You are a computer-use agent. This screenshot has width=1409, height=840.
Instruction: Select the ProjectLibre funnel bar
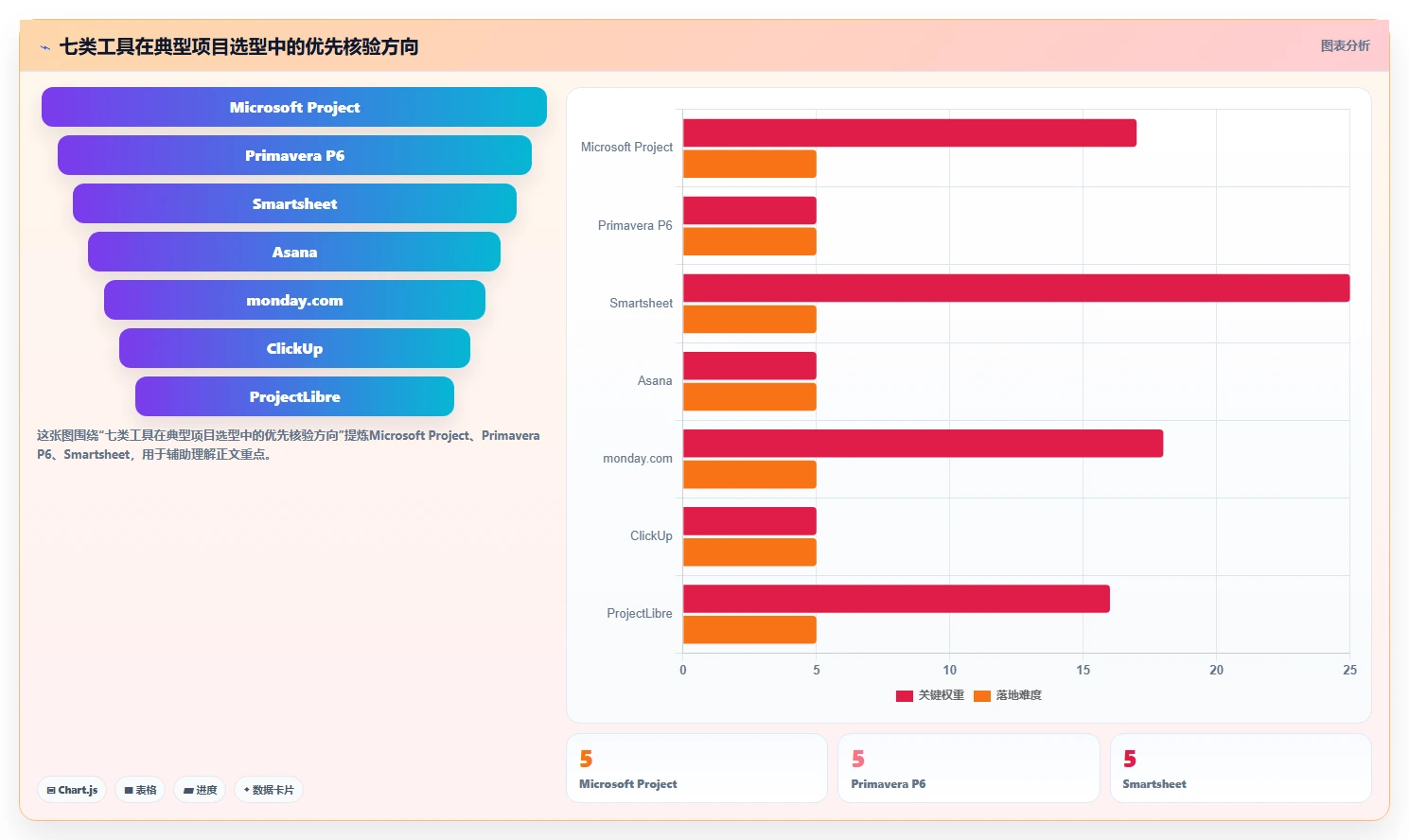[294, 396]
